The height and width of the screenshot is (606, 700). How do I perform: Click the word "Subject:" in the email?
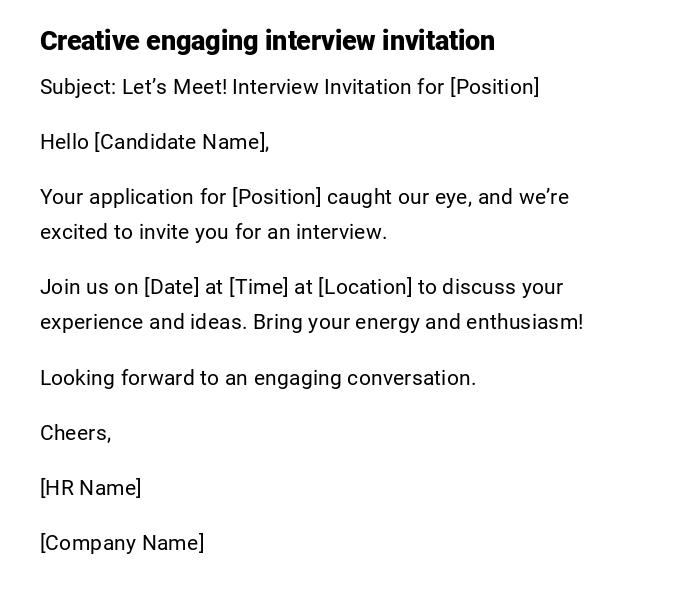(x=78, y=87)
